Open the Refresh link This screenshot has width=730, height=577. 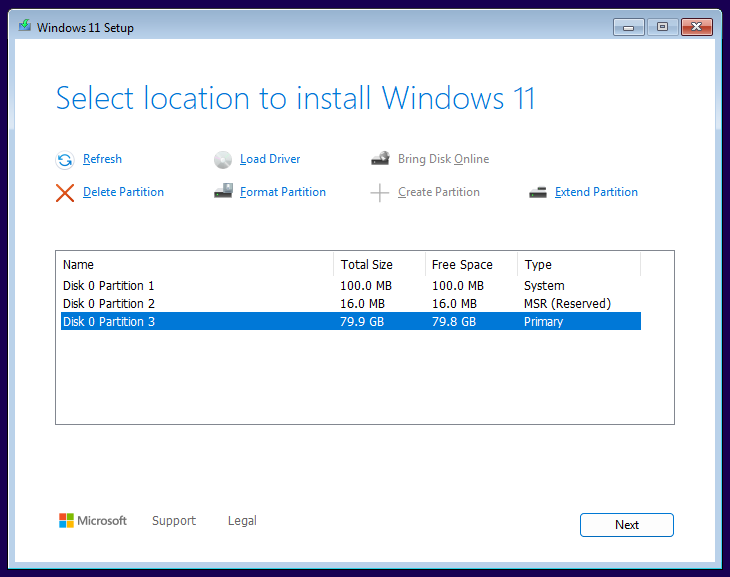pos(102,159)
